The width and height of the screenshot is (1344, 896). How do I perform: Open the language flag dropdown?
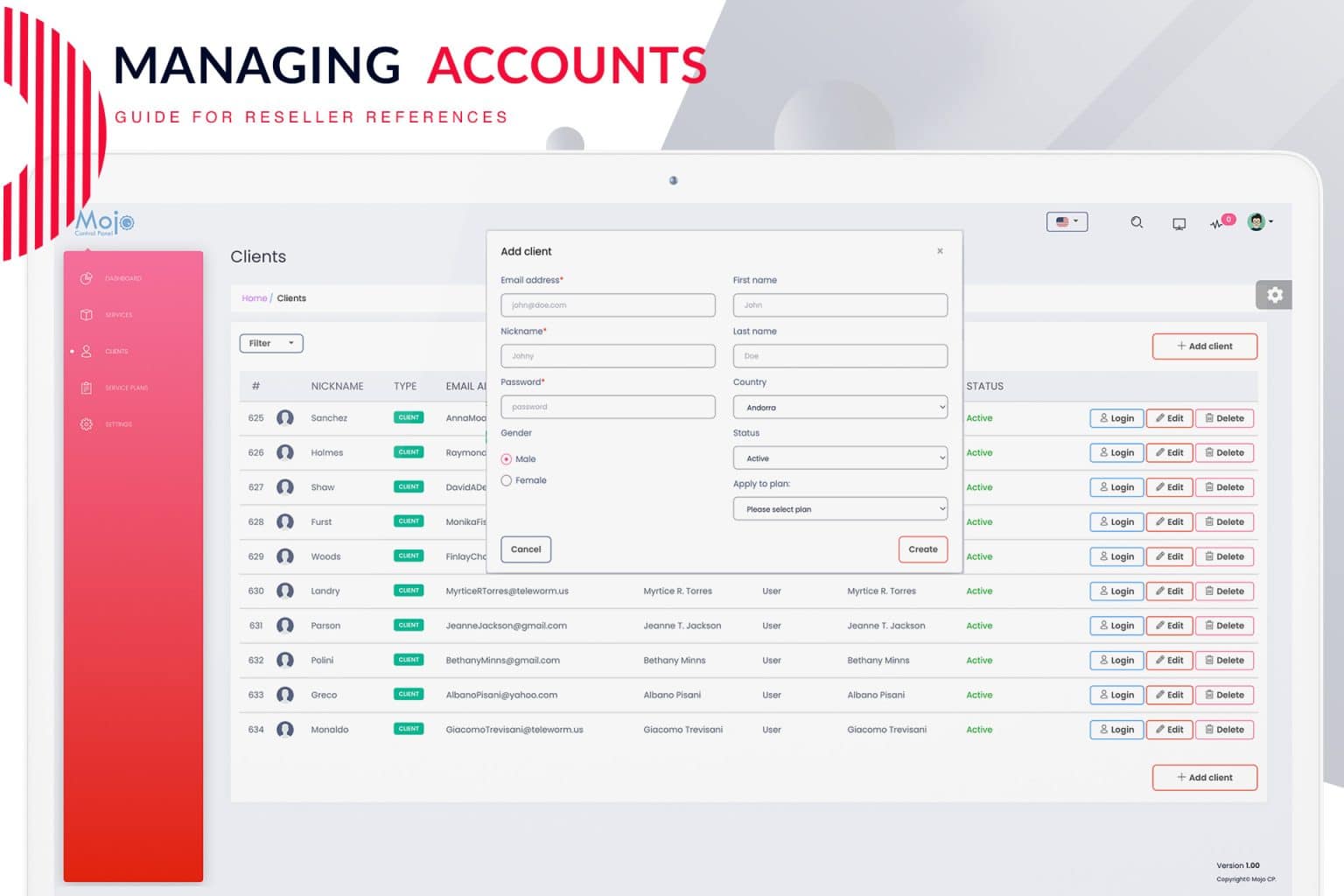[1067, 222]
